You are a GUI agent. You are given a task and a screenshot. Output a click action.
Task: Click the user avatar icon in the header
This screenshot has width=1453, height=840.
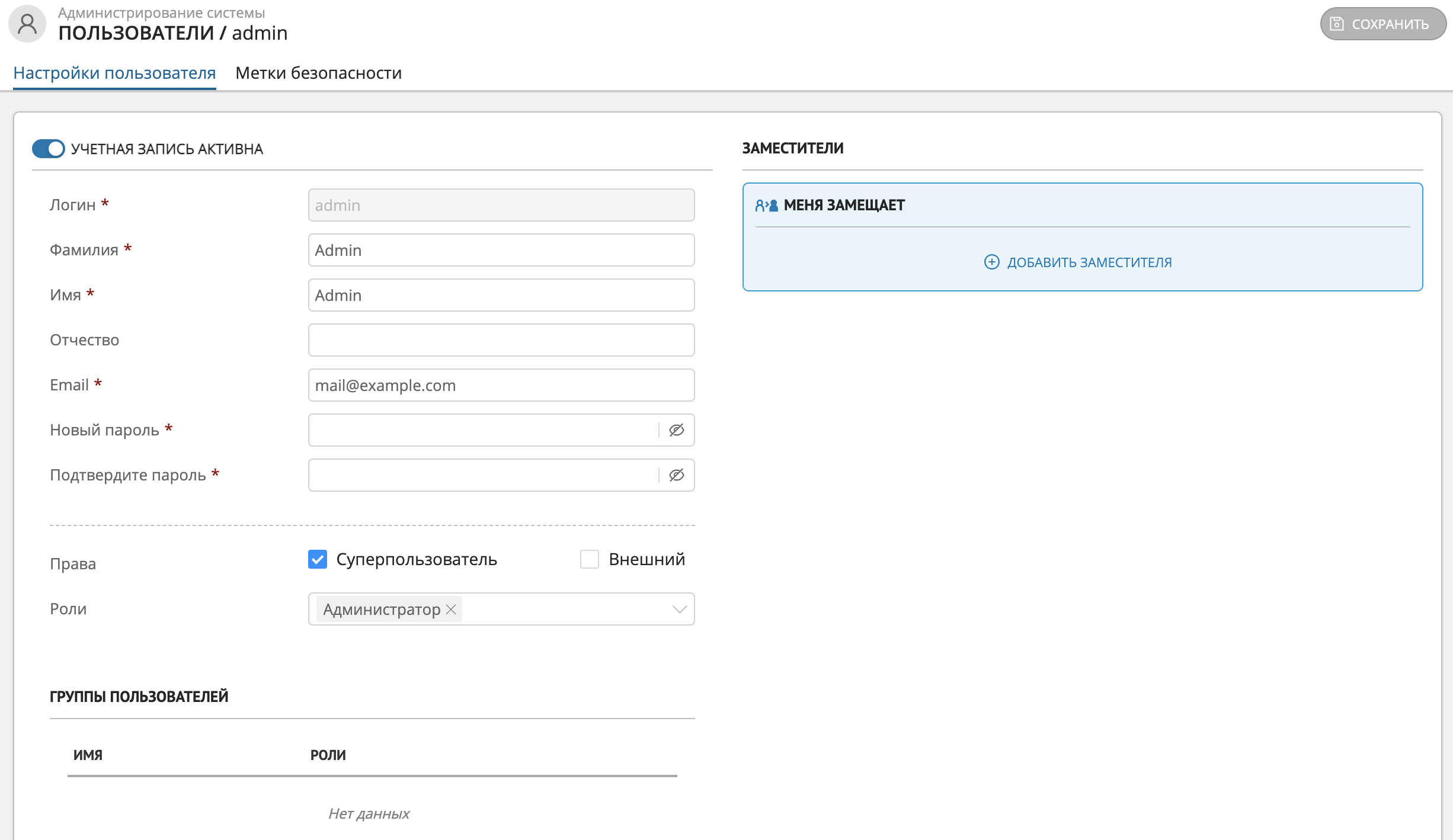point(27,24)
